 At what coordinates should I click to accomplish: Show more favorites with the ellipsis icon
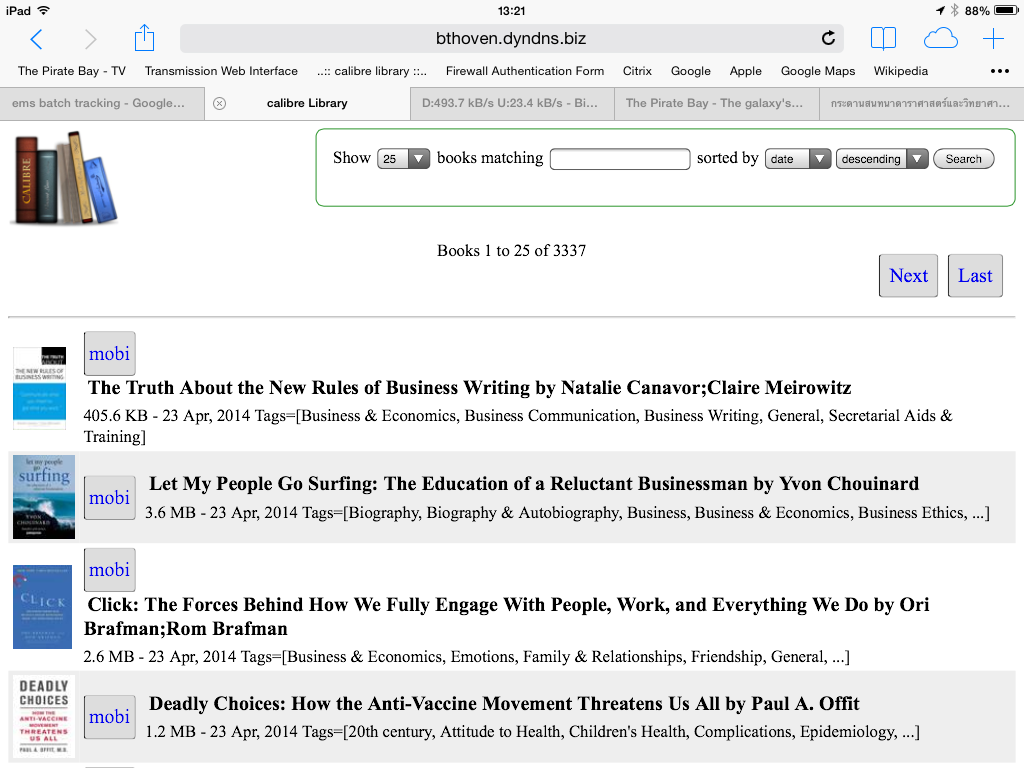1000,71
